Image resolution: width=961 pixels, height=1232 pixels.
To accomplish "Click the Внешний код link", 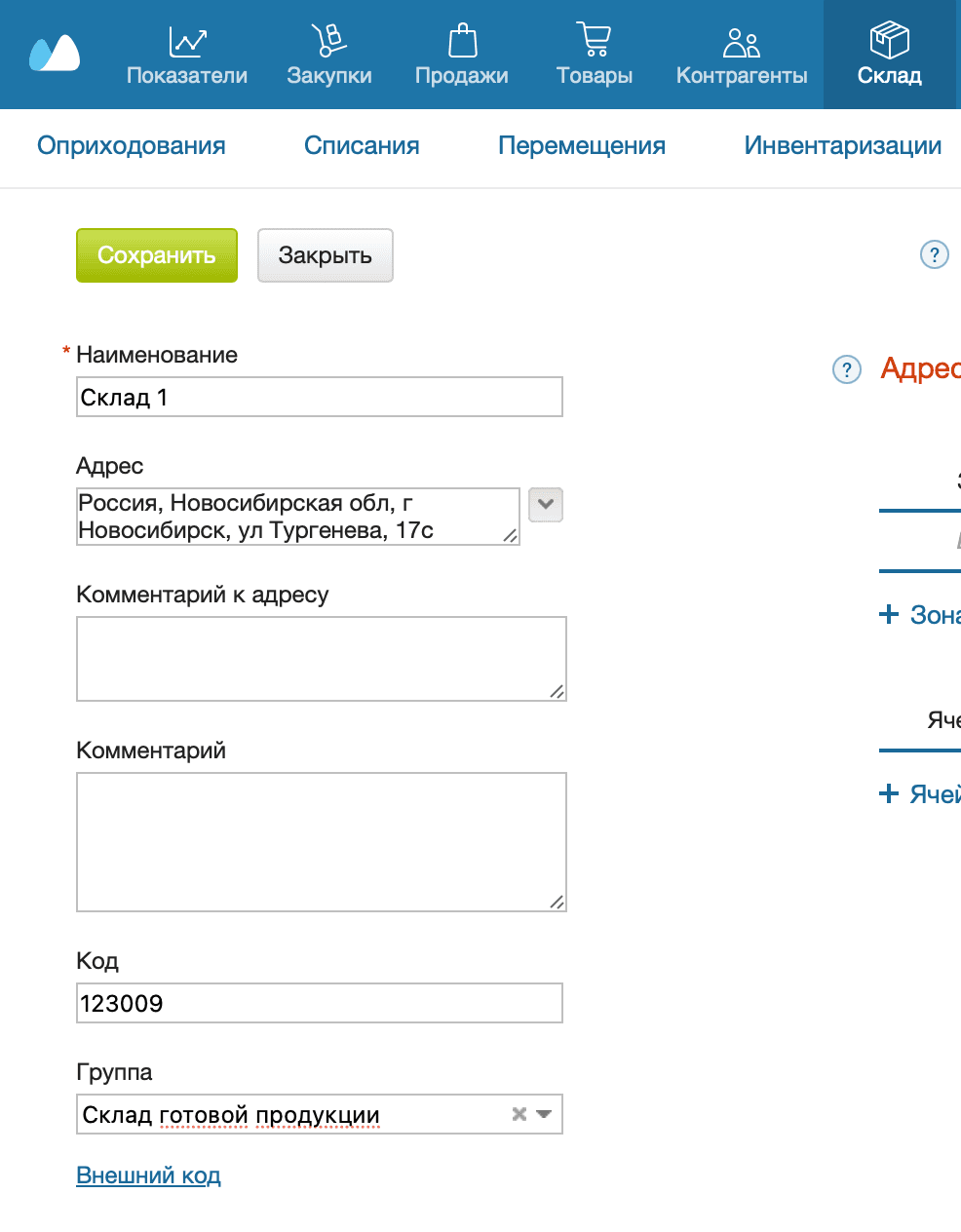I will (x=148, y=1175).
